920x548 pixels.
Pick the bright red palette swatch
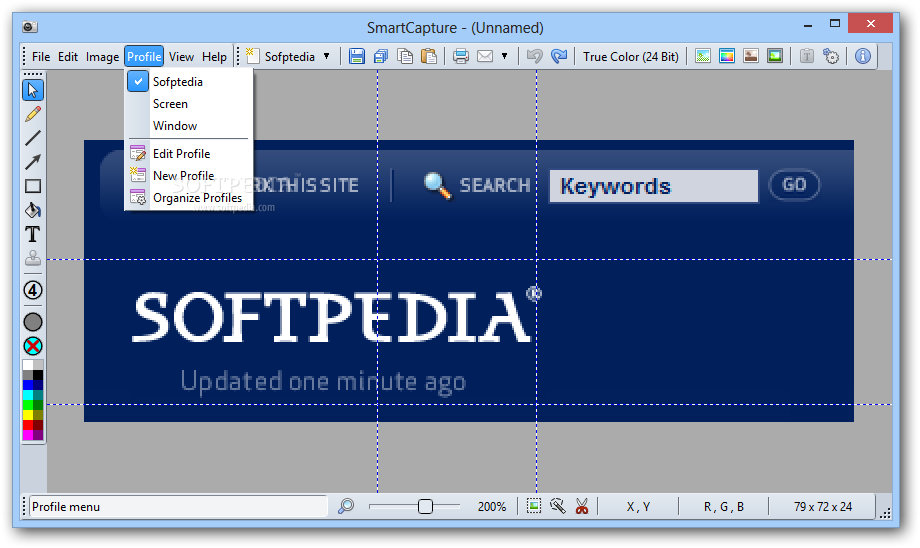click(28, 425)
